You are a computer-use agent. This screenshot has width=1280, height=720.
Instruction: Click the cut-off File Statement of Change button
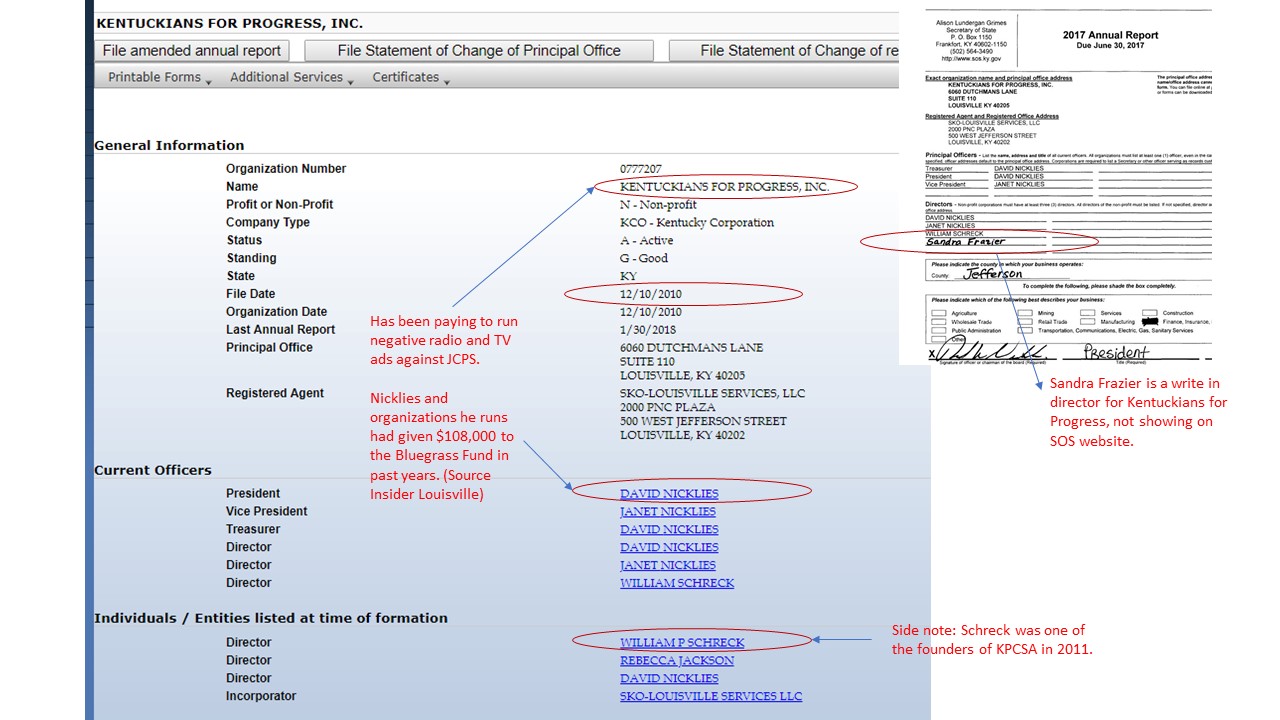coord(784,50)
